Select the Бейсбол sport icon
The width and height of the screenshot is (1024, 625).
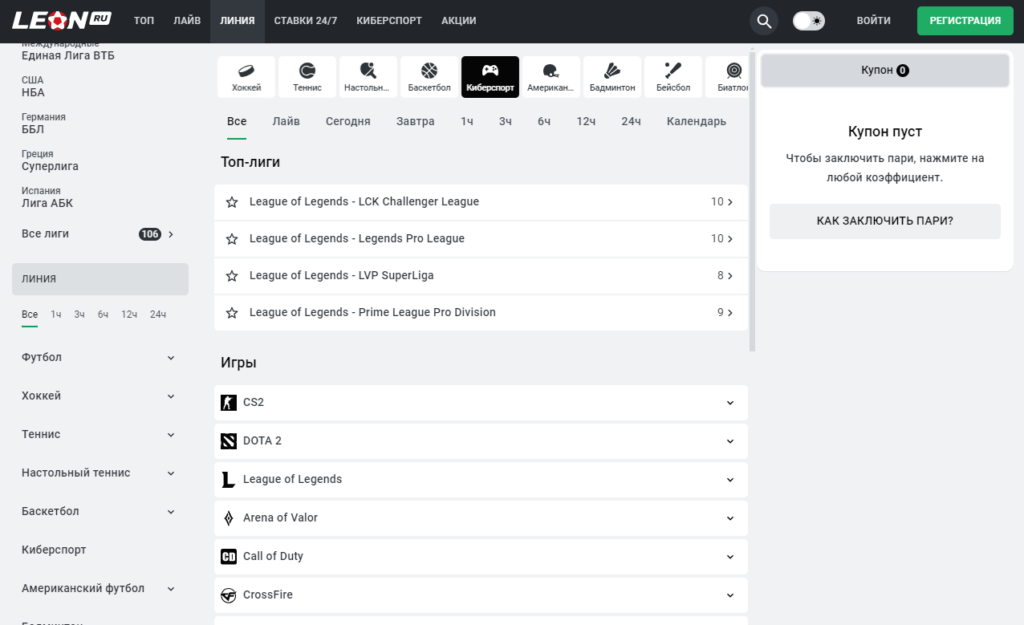[x=673, y=77]
